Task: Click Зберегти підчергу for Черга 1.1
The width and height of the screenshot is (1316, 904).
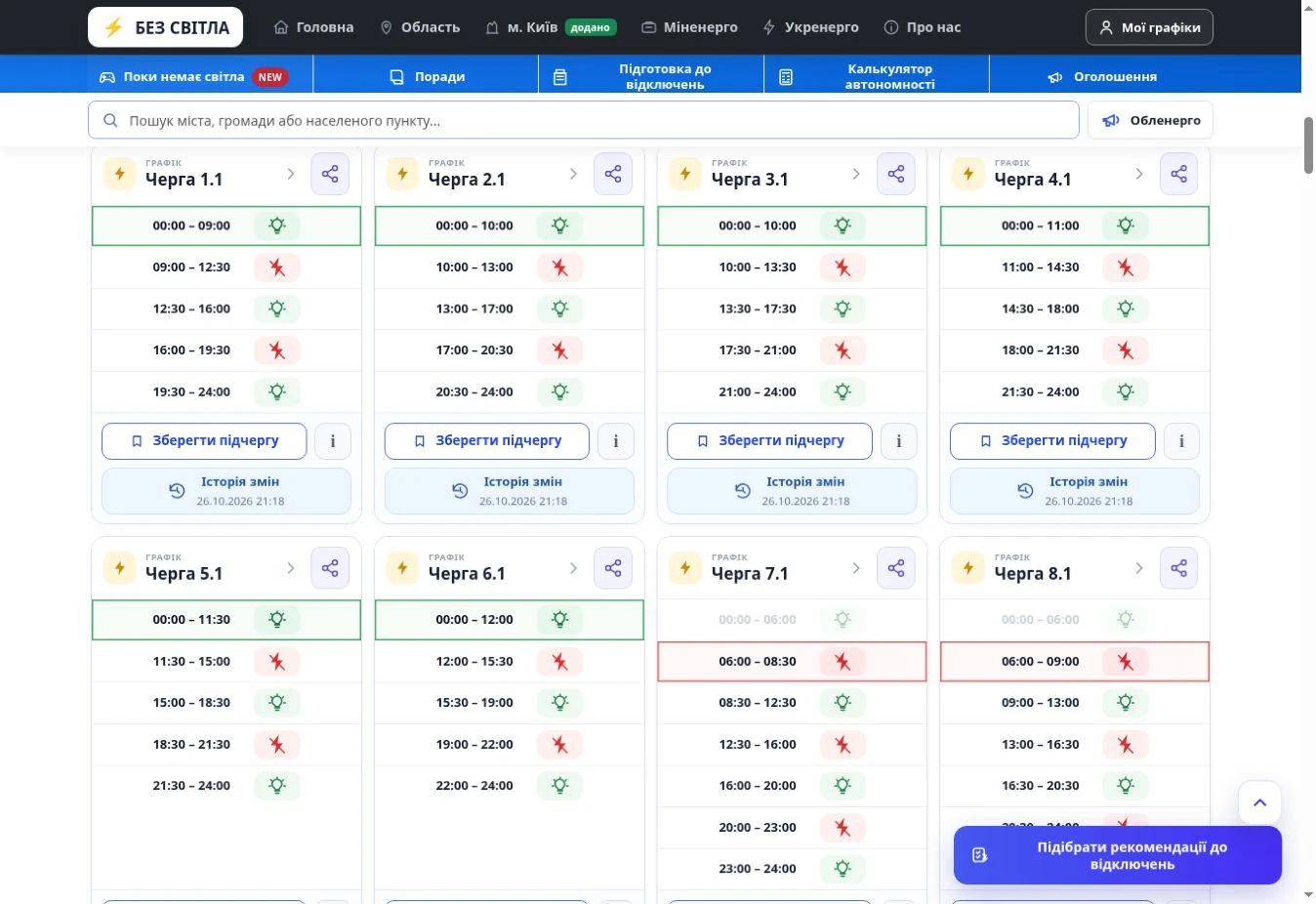Action: [204, 441]
